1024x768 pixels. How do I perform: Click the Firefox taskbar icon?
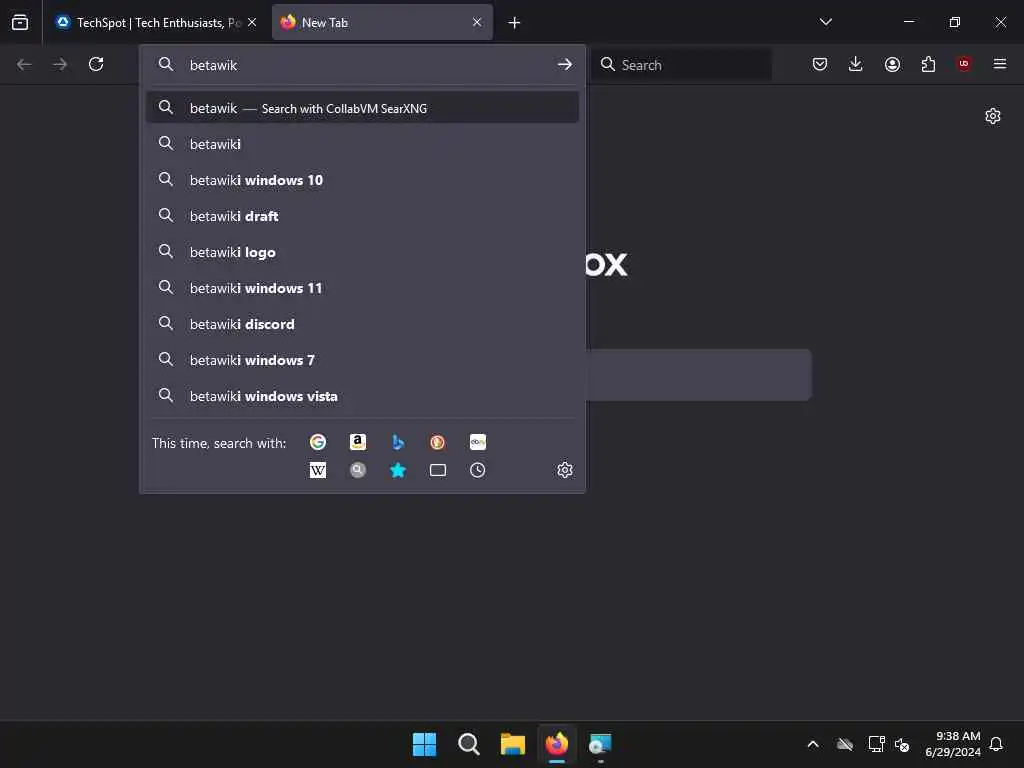point(556,744)
